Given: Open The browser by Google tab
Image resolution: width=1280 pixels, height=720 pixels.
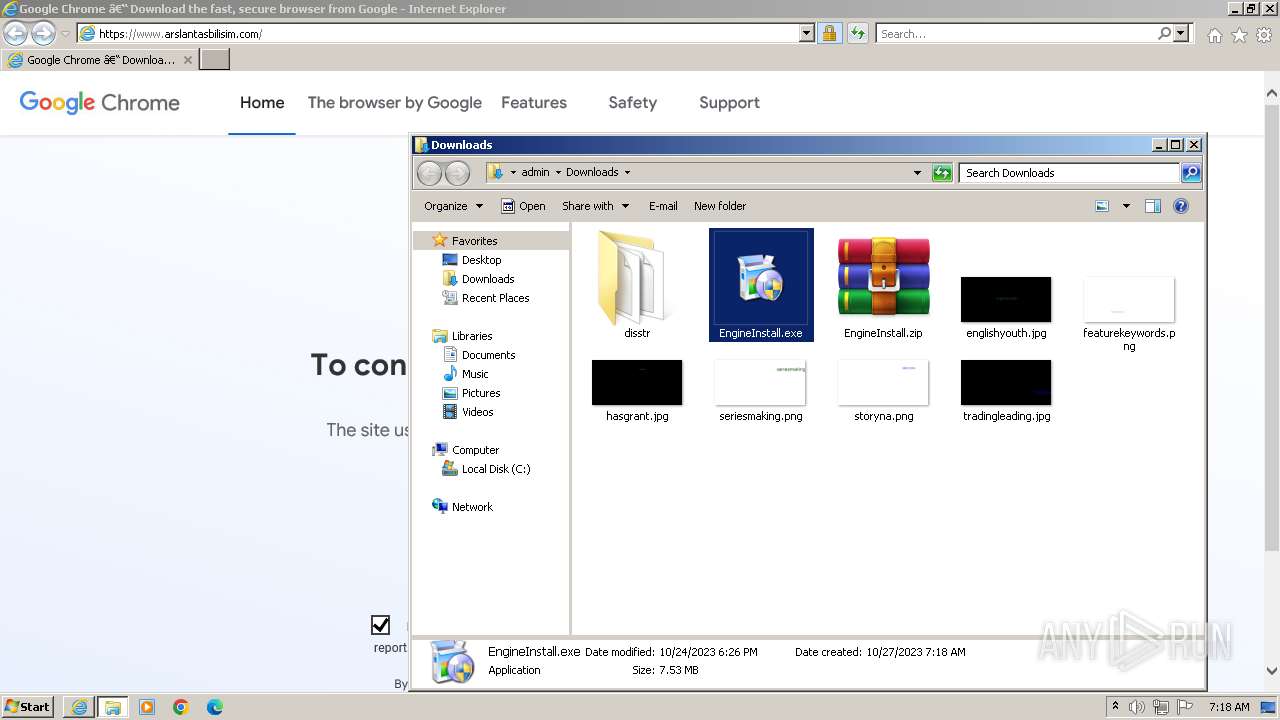Looking at the screenshot, I should tap(395, 103).
